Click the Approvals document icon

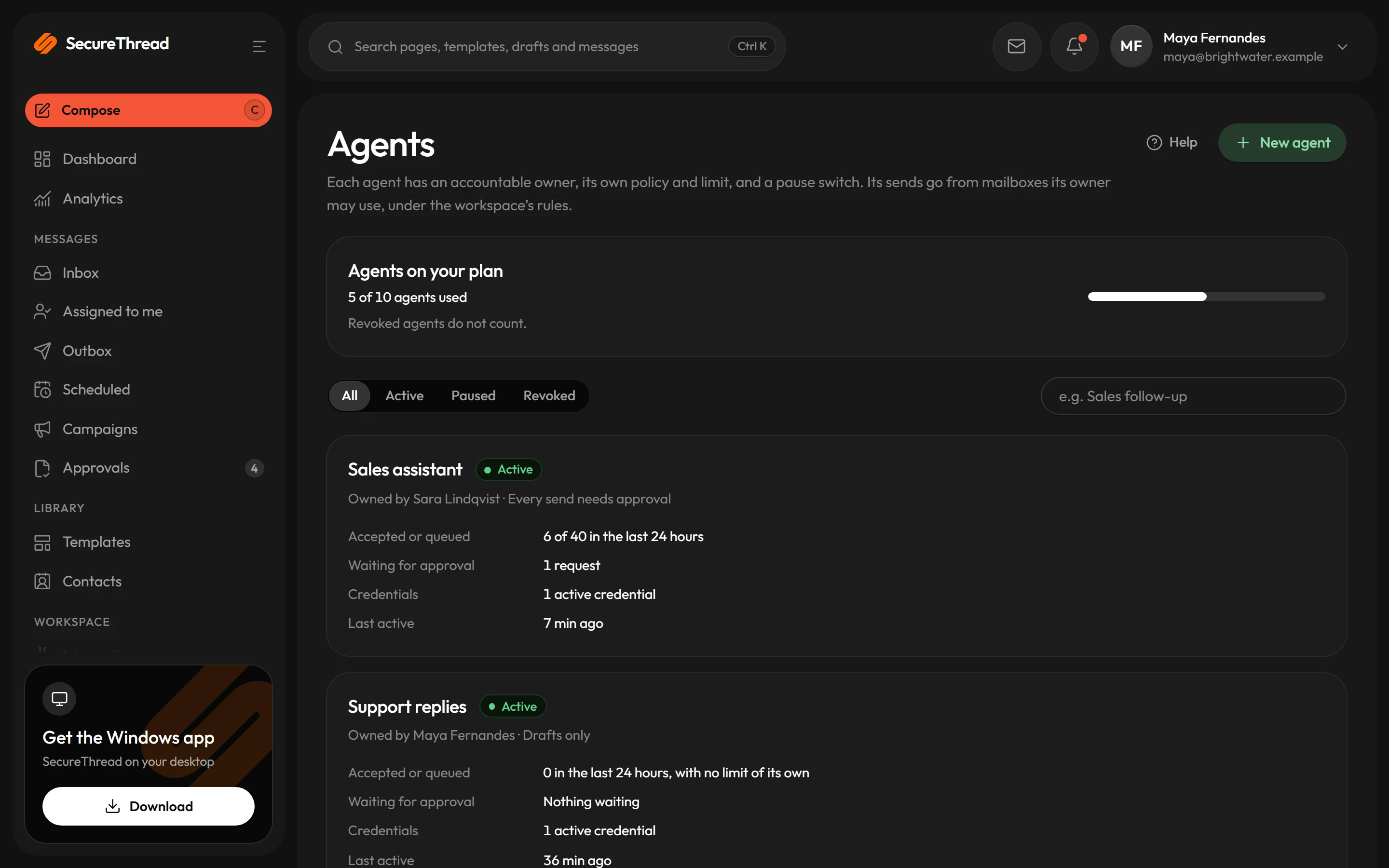[x=42, y=468]
